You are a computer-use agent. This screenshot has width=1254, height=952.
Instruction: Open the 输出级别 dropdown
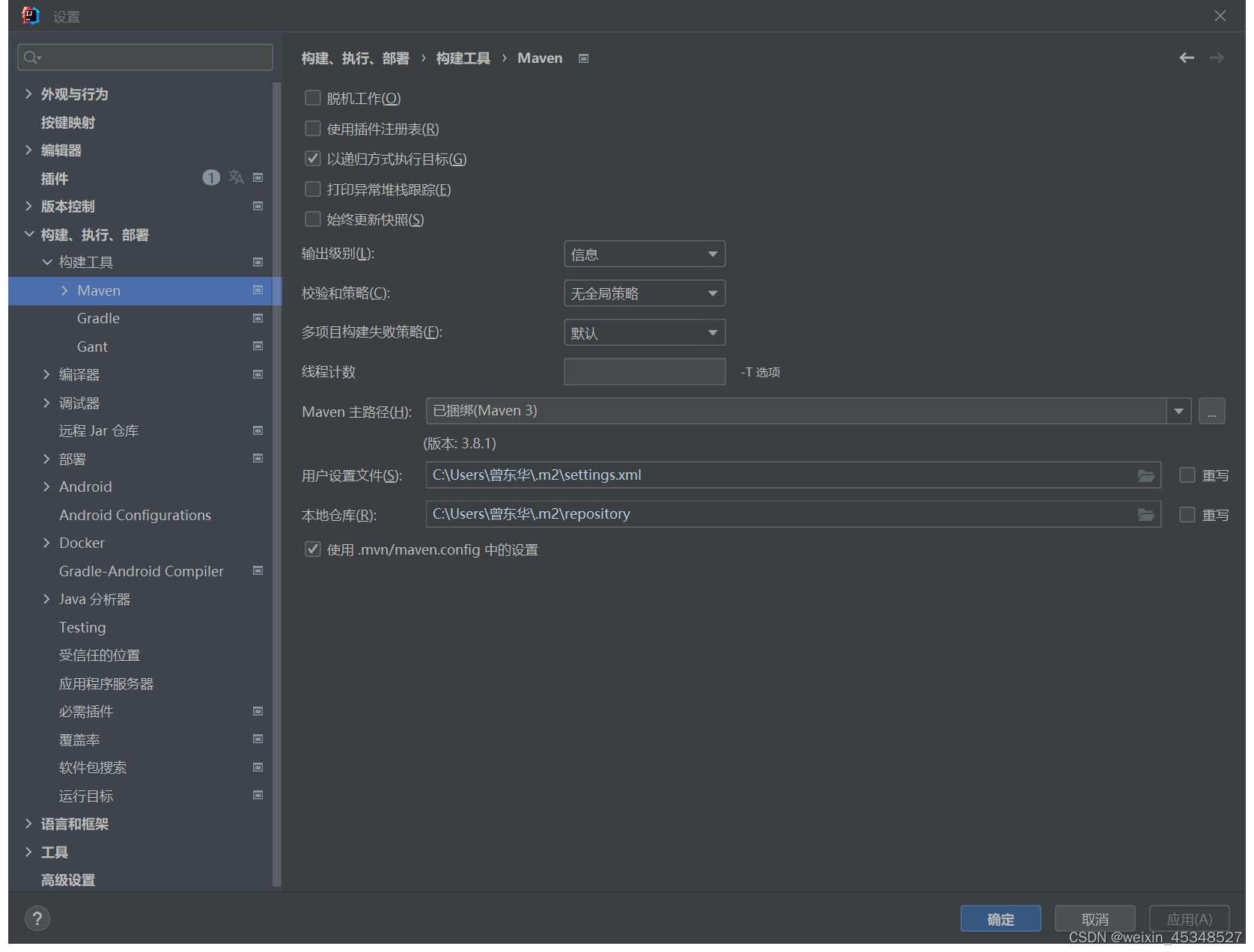[645, 254]
